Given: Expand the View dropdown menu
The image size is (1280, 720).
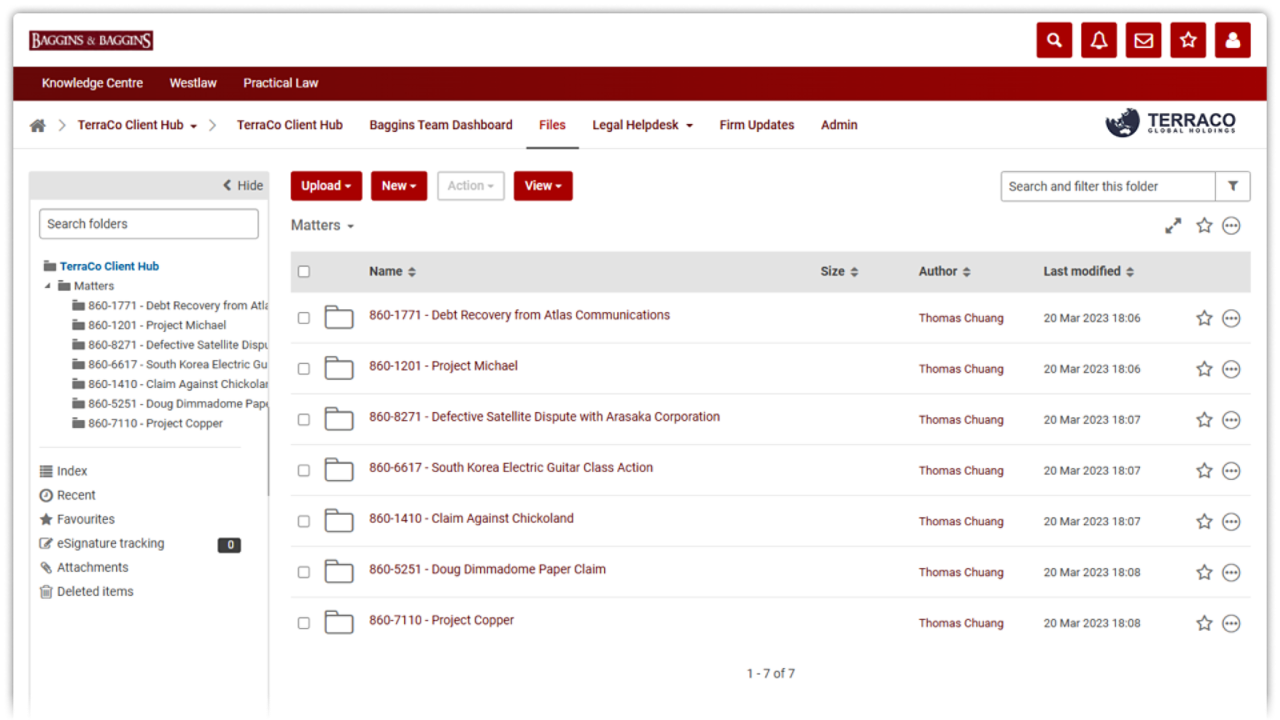Looking at the screenshot, I should pos(542,186).
